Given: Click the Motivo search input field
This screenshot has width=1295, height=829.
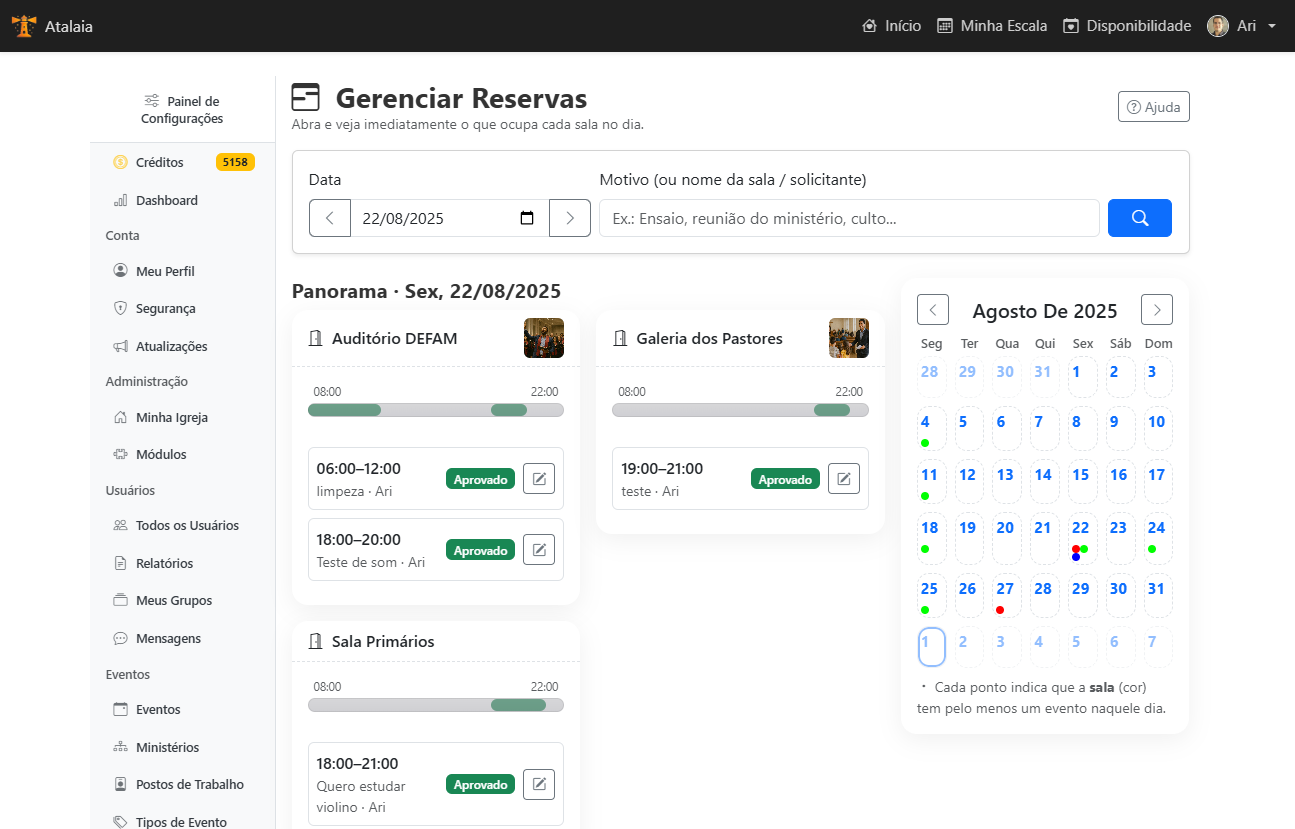Looking at the screenshot, I should coord(848,218).
